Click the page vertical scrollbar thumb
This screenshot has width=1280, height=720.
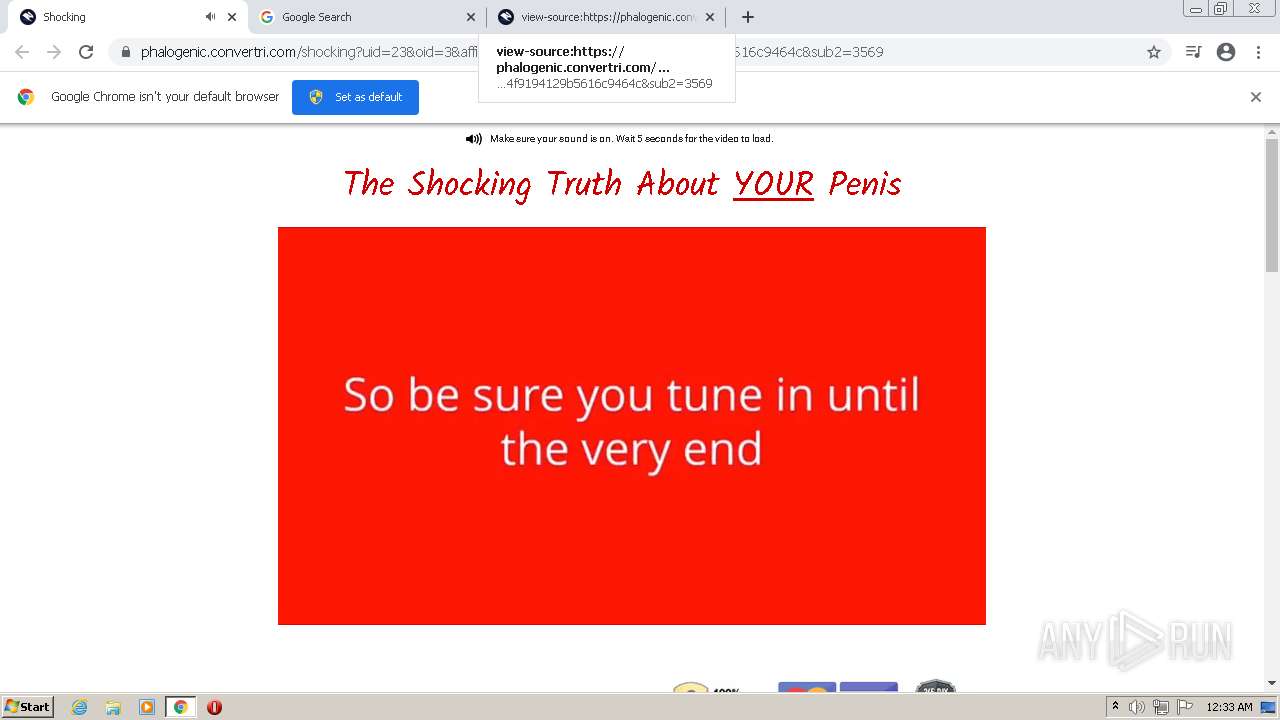1272,205
